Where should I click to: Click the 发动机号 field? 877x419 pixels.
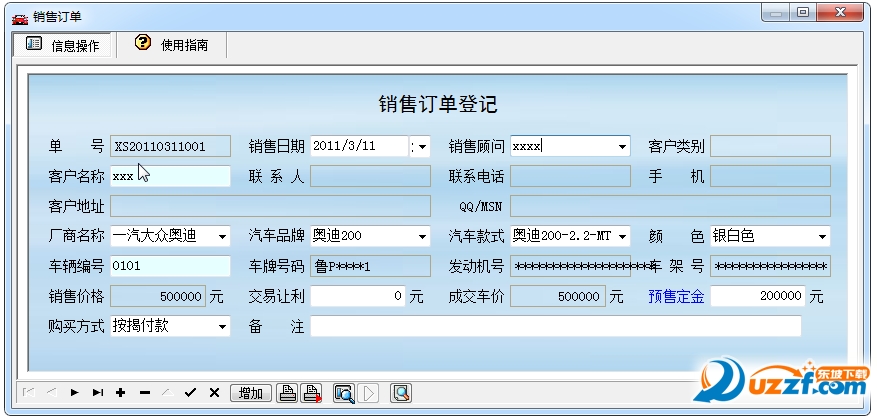570,266
